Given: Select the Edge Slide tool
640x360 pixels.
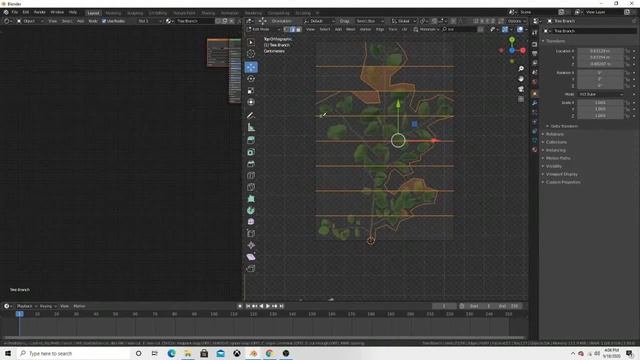Looking at the screenshot, I should (251, 233).
